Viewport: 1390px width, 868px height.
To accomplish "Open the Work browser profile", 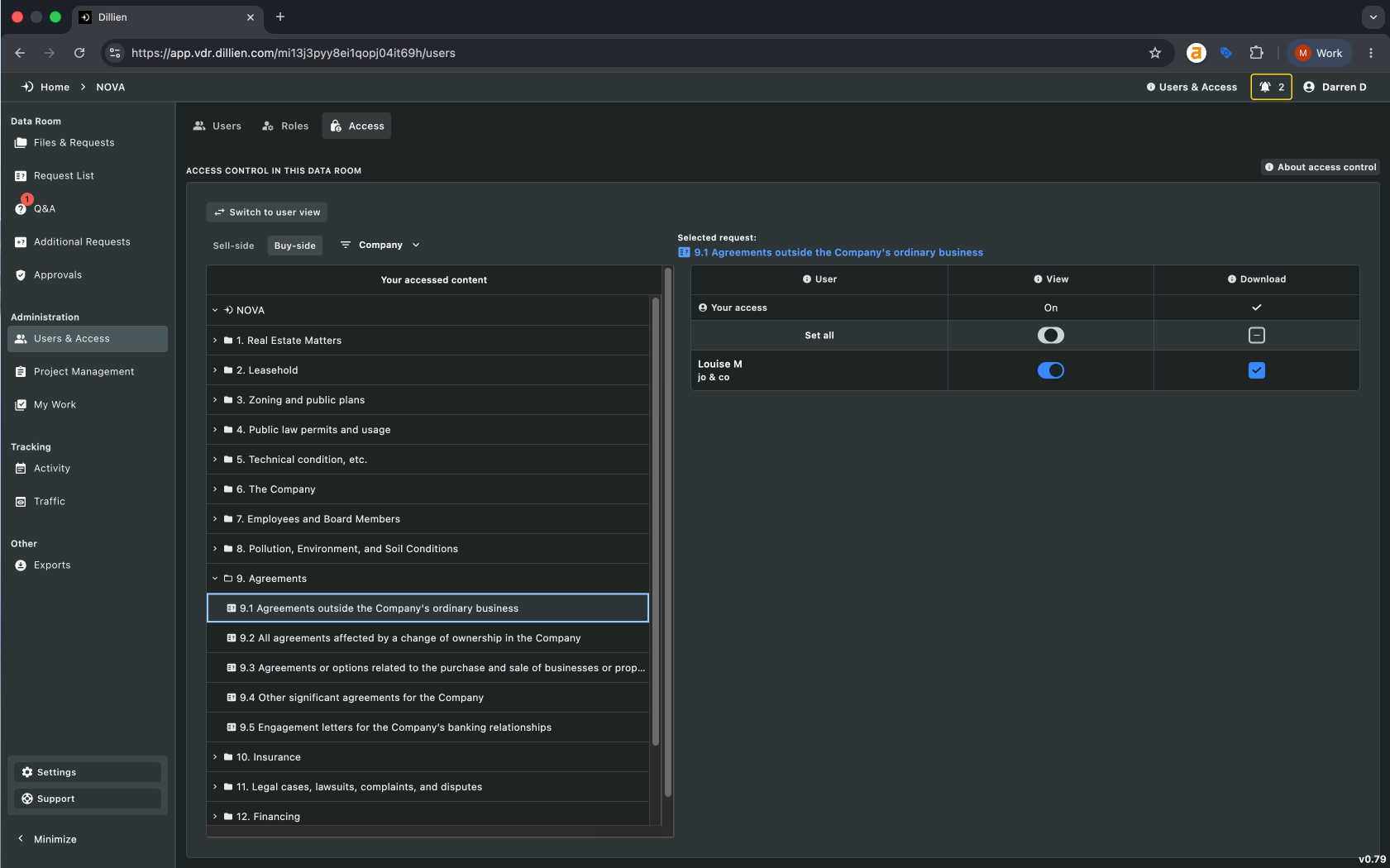I will (1319, 53).
